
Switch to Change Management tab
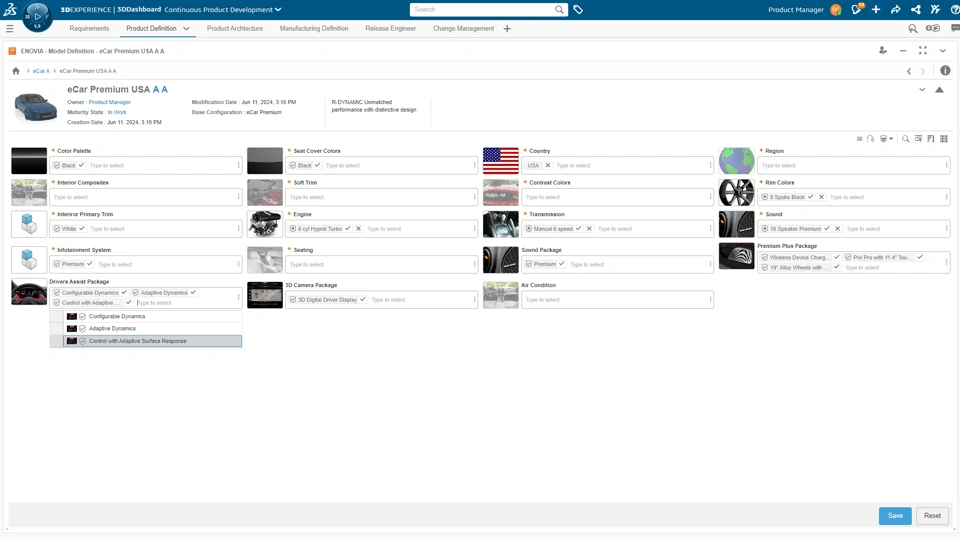coord(463,29)
